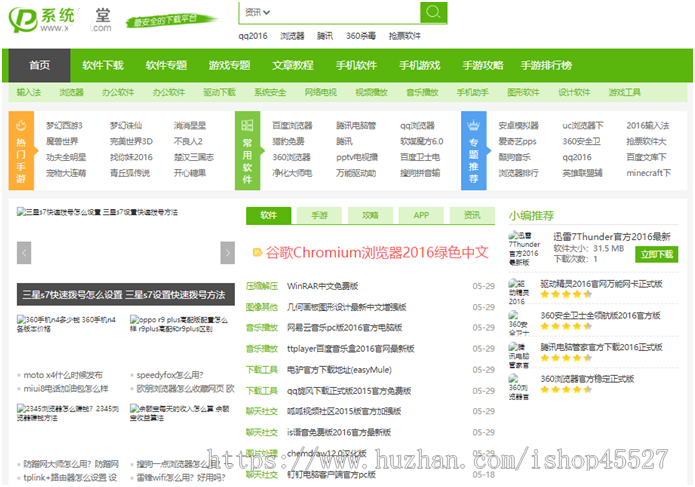Screen dimensions: 695x487
Task: Open 腾讯电脑管 common software link
Action: click(x=356, y=125)
